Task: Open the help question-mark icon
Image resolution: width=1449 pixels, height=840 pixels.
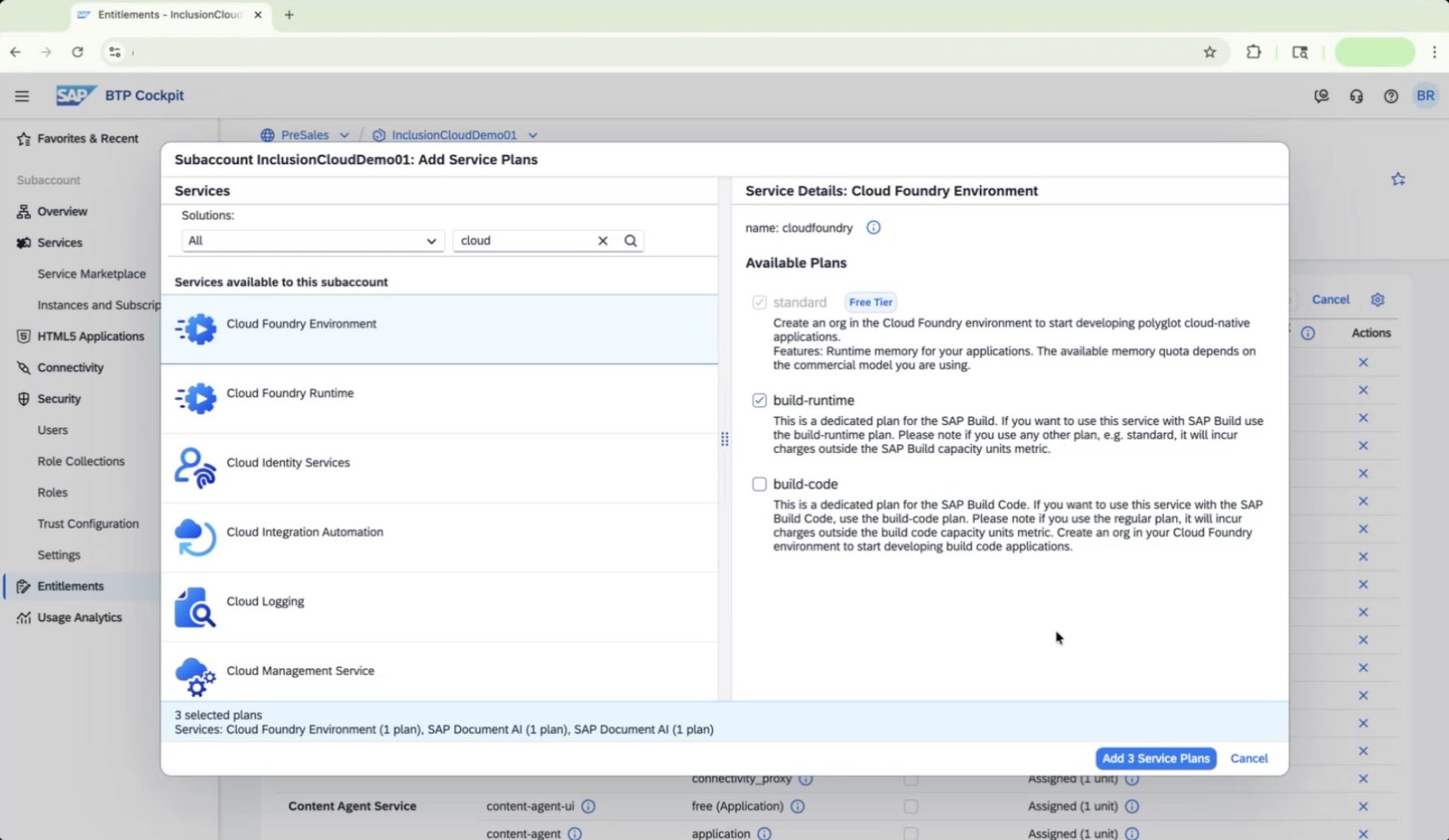Action: tap(1391, 96)
